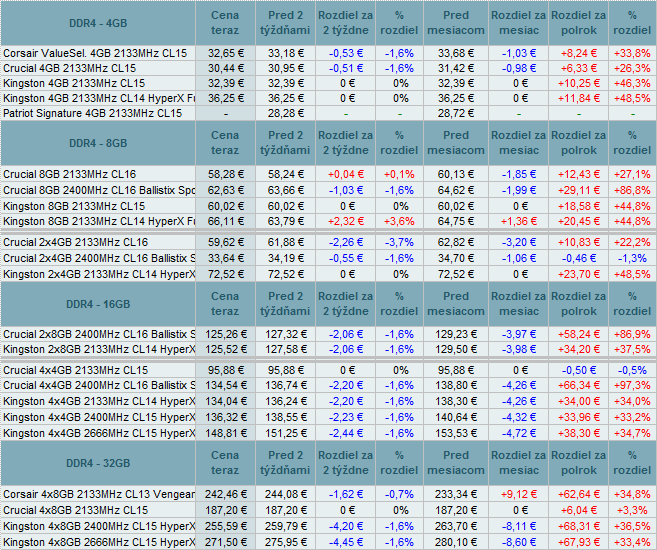The width and height of the screenshot is (657, 550).
Task: Select the +46,3% percent difference cell
Action: tap(632, 83)
